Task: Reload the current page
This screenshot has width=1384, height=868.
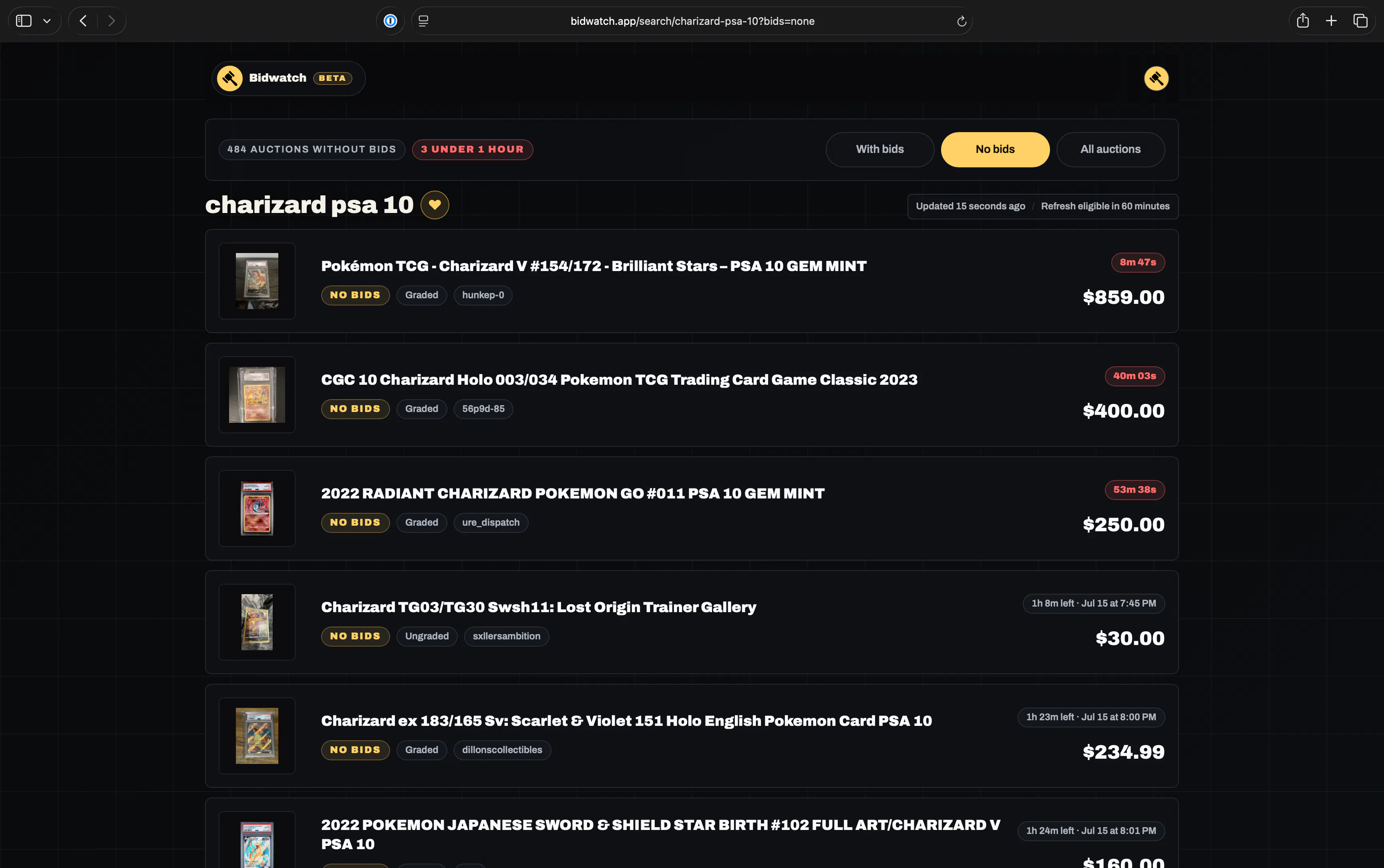Action: point(962,21)
